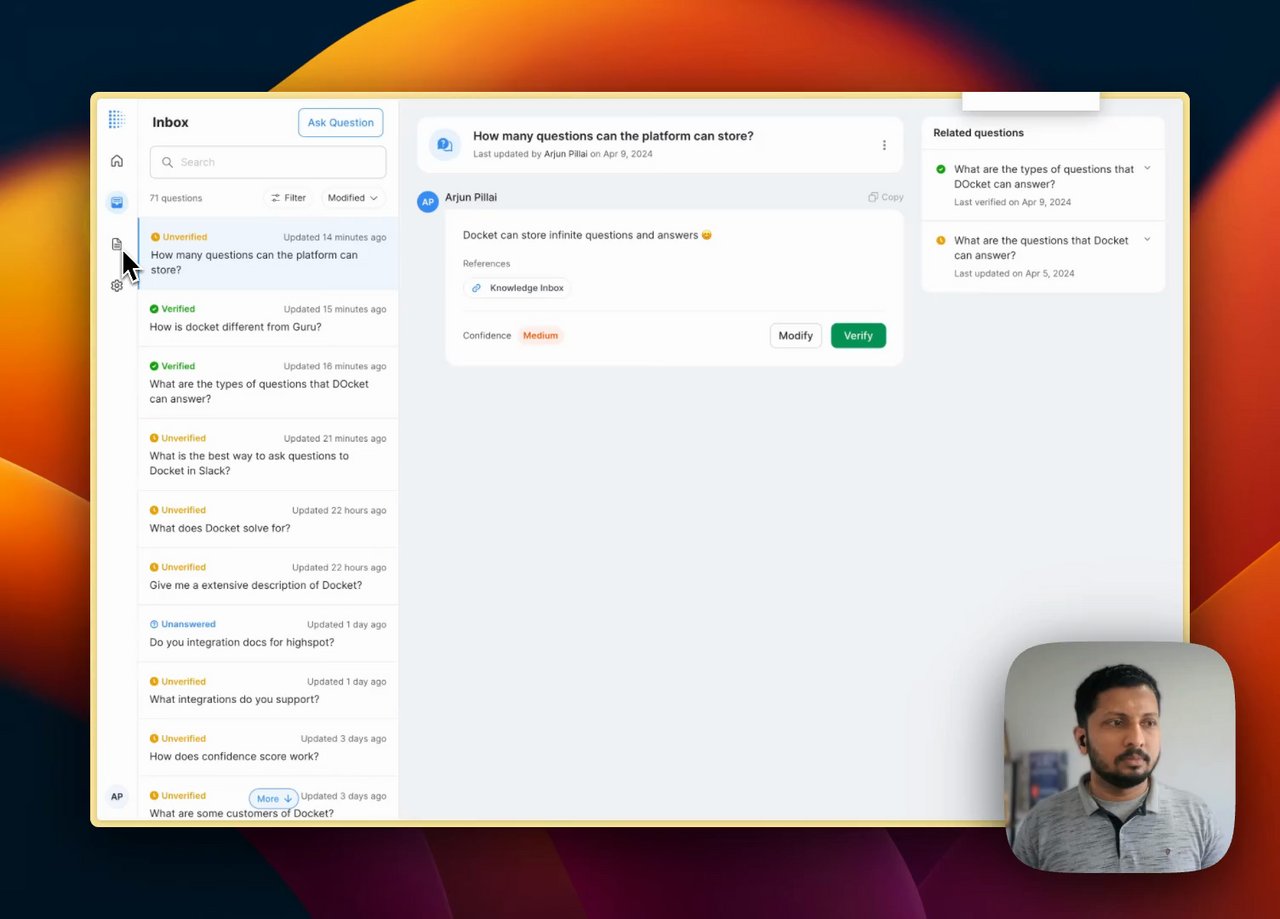
Task: Open 'What are some customers of Docket?'
Action: [x=268, y=800]
